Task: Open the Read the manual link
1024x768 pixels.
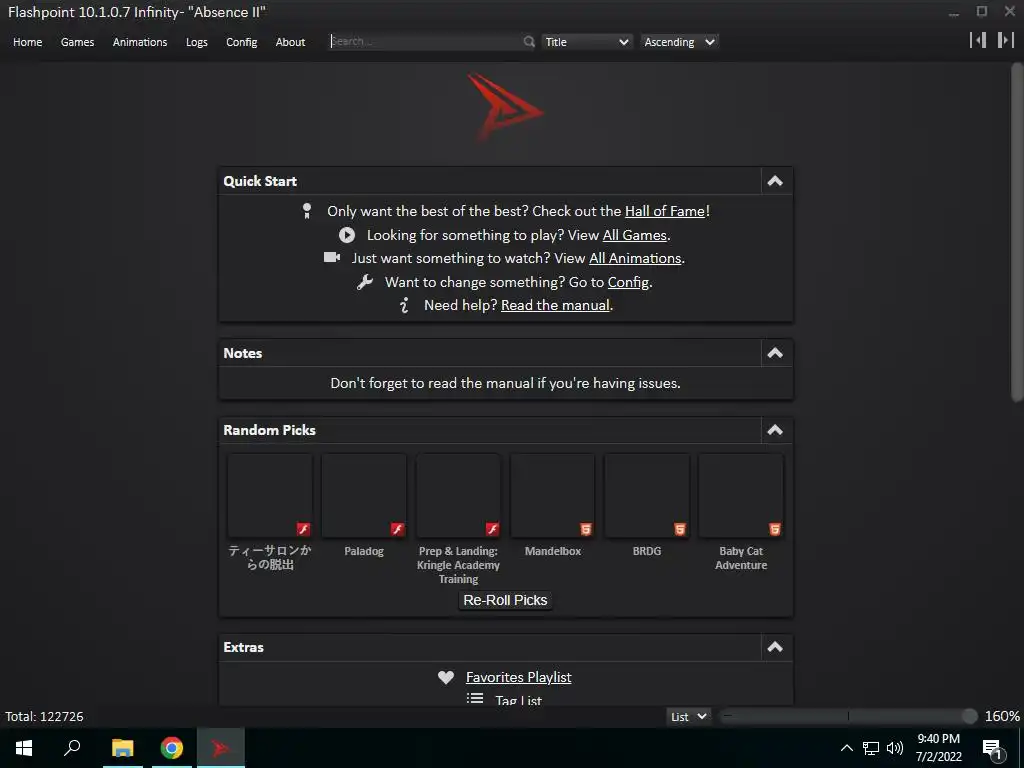Action: pyautogui.click(x=555, y=305)
